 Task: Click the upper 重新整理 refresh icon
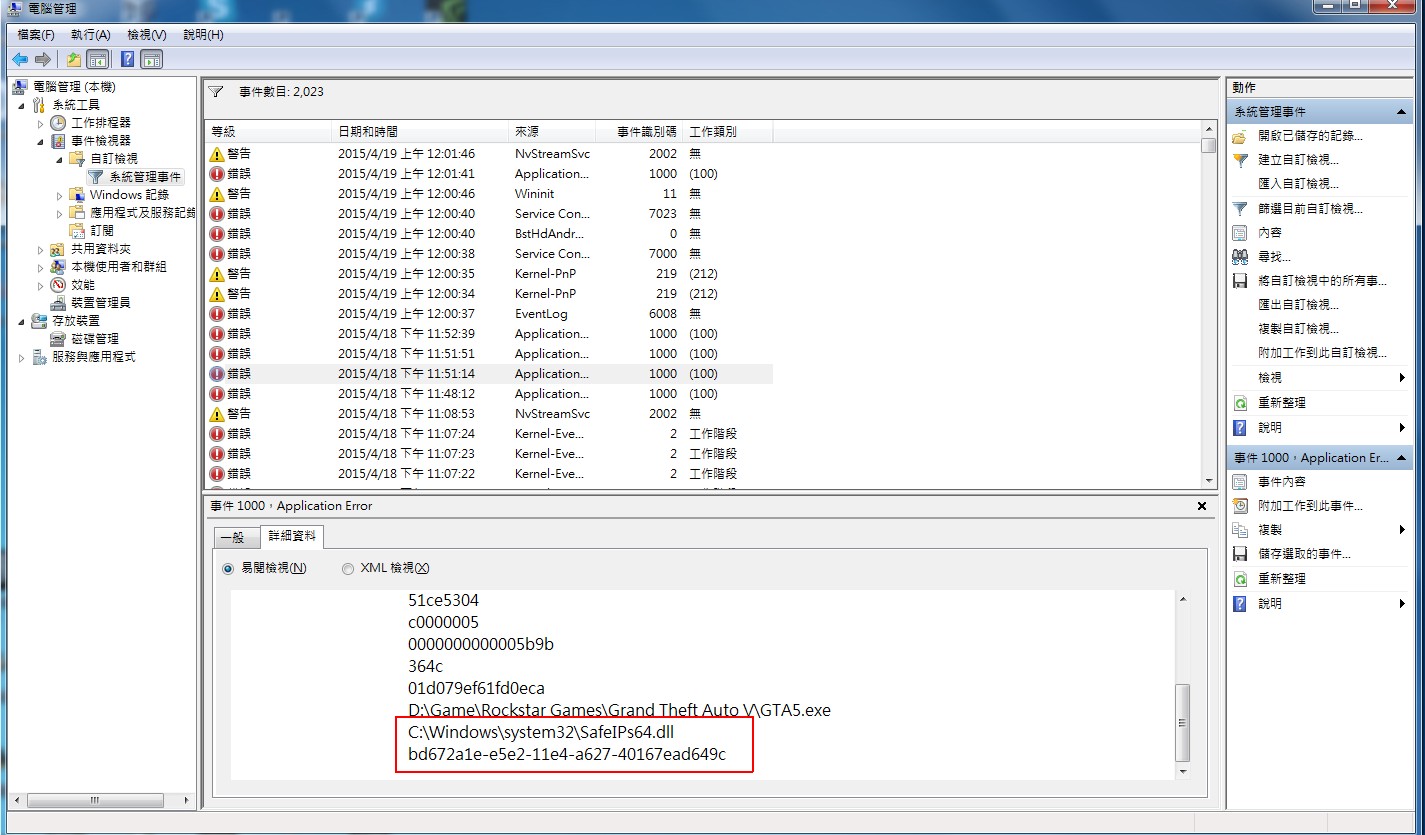1240,403
